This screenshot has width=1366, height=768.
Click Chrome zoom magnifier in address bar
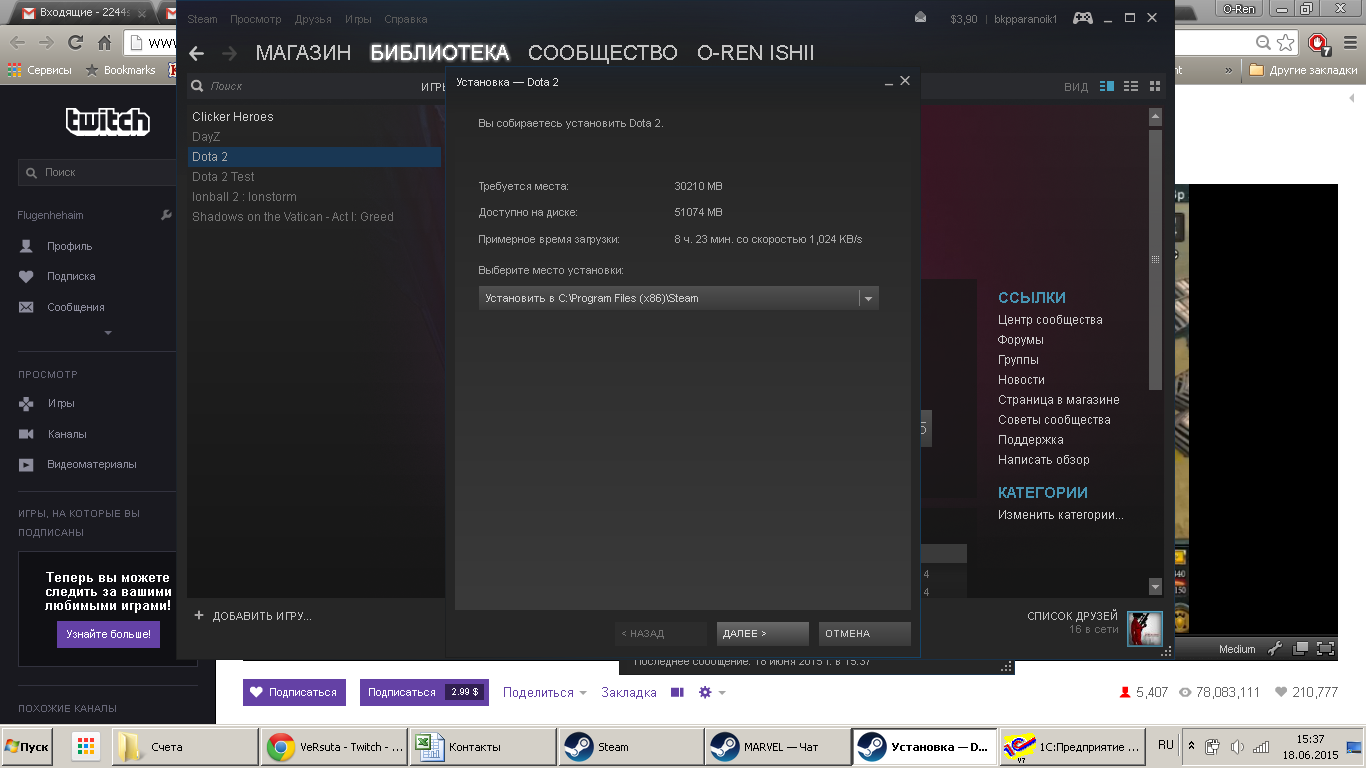tap(1264, 43)
